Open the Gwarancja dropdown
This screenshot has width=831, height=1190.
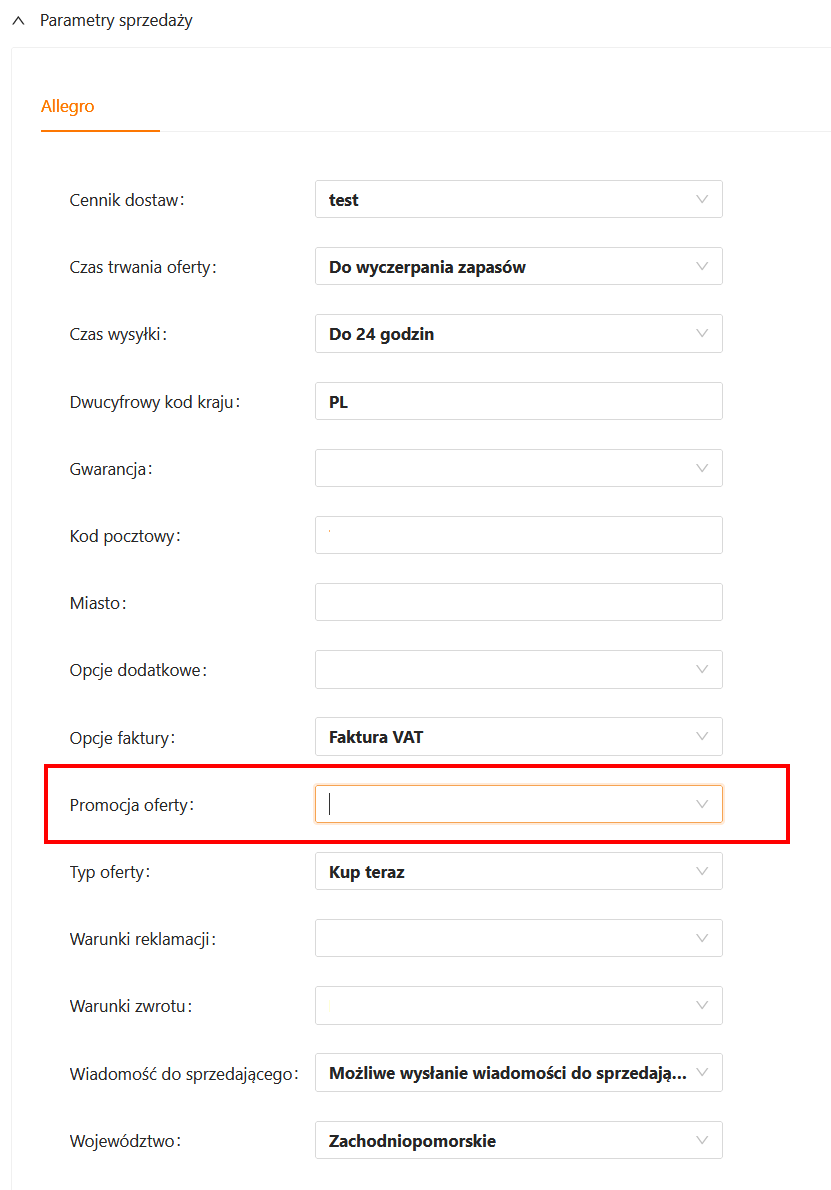[x=518, y=468]
